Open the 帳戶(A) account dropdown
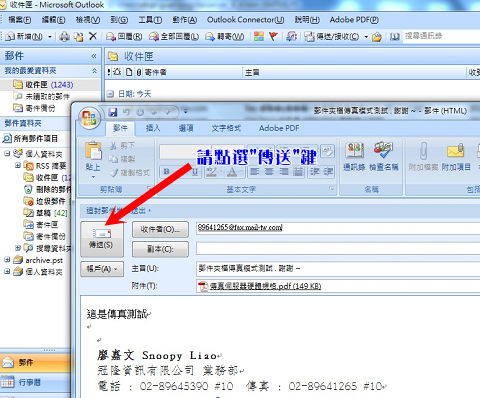Image resolution: width=480 pixels, height=398 pixels. tap(102, 269)
